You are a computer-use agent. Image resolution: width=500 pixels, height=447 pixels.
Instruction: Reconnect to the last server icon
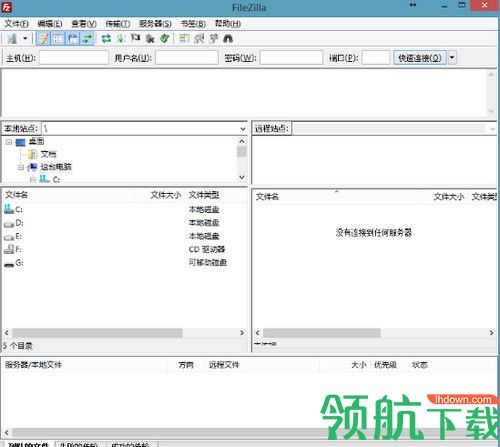tap(165, 39)
